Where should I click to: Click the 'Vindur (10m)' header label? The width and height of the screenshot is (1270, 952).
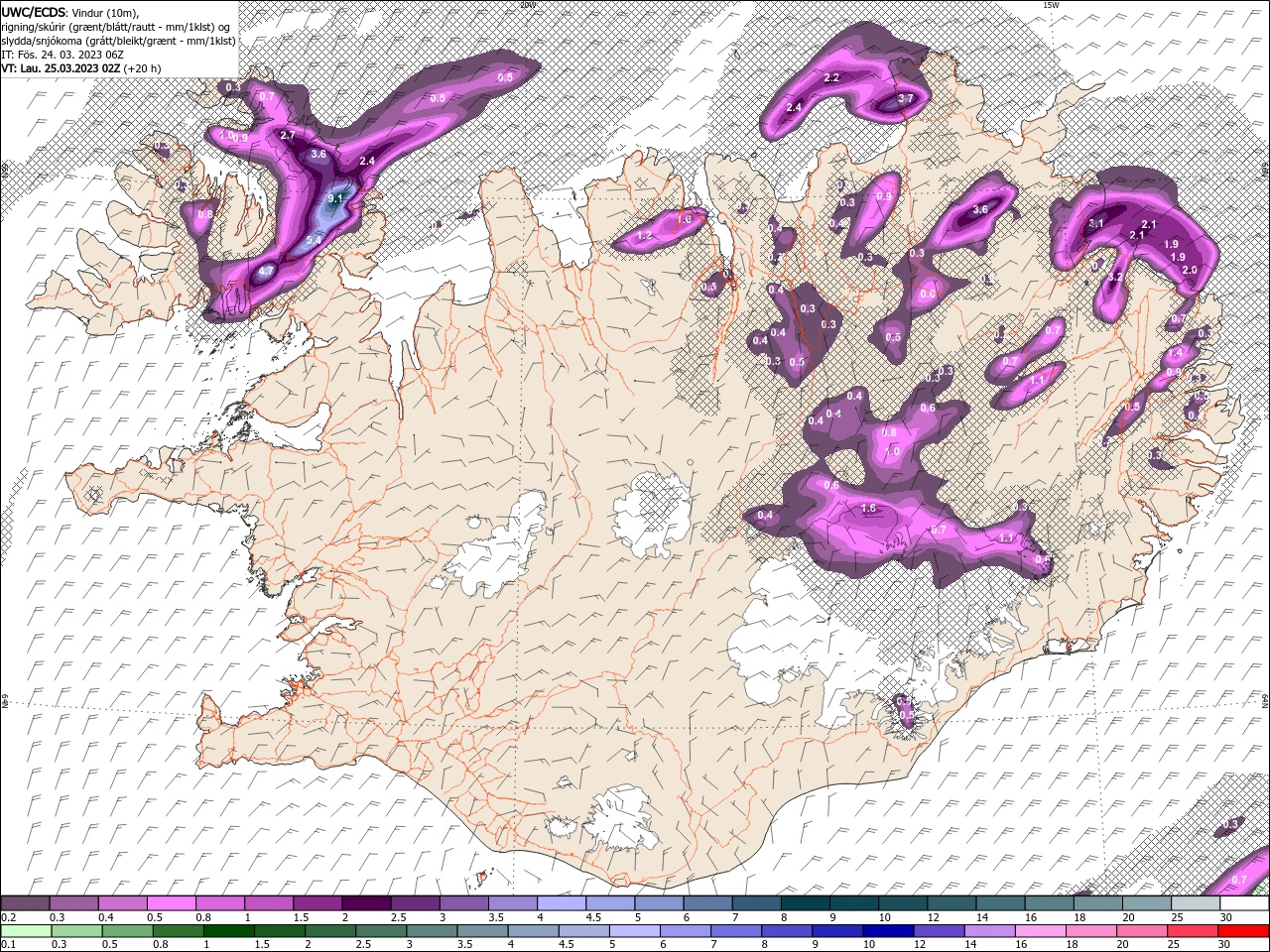click(x=107, y=12)
